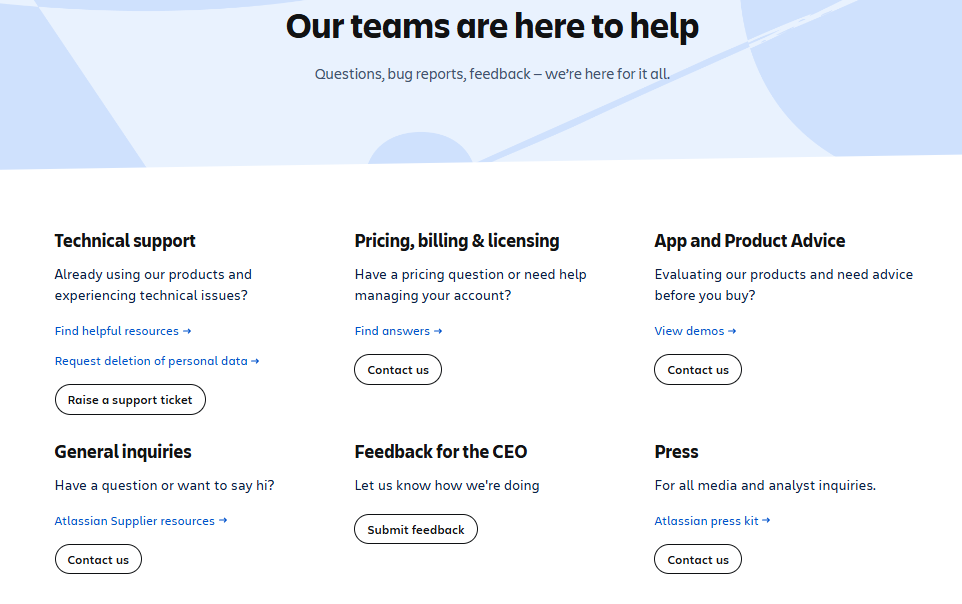Click Contact us under the Press section
The width and height of the screenshot is (962, 604).
click(x=698, y=560)
